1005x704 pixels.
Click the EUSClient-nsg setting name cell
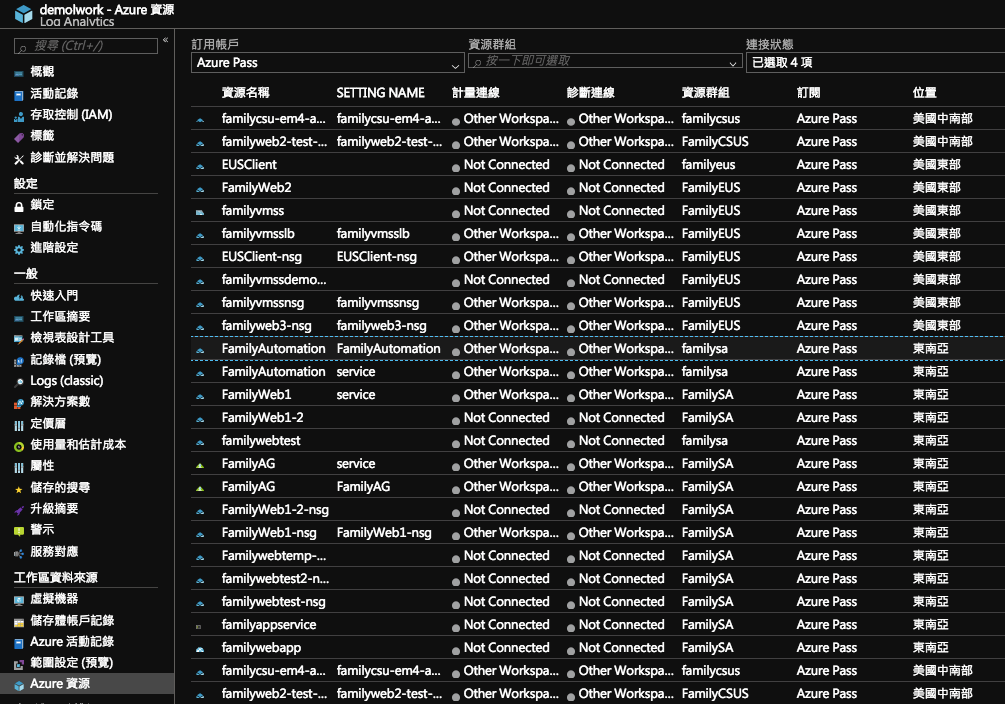[376, 257]
